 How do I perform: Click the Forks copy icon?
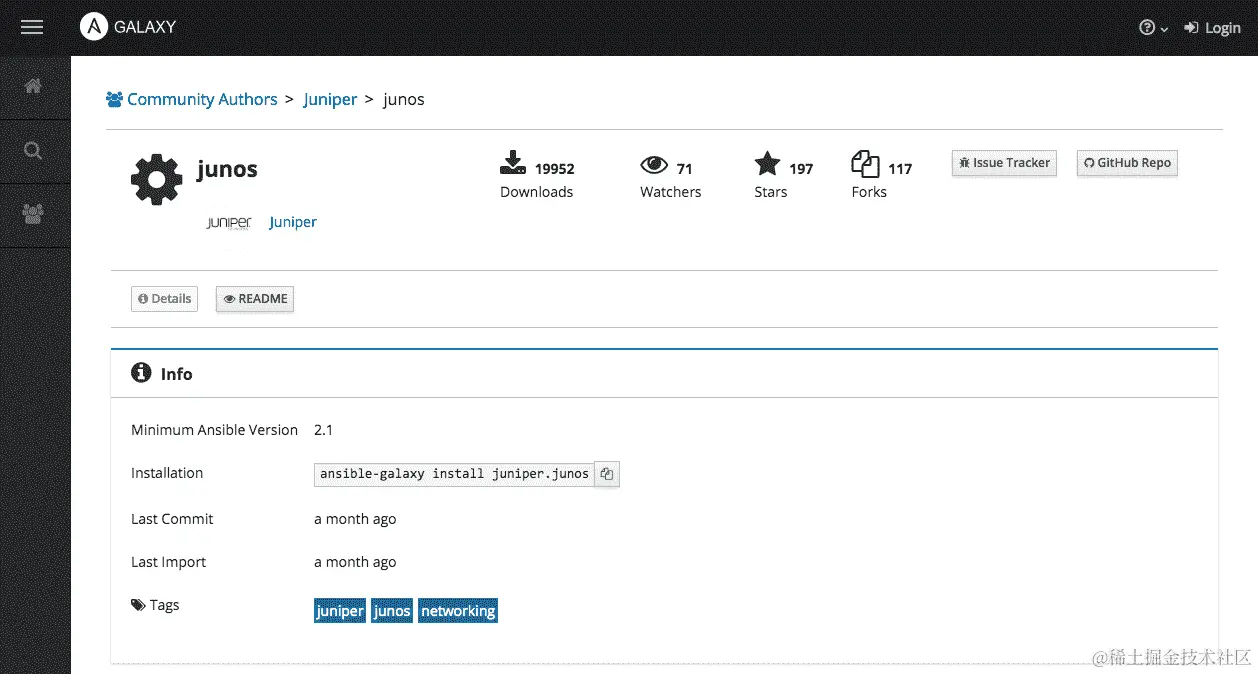coord(865,164)
